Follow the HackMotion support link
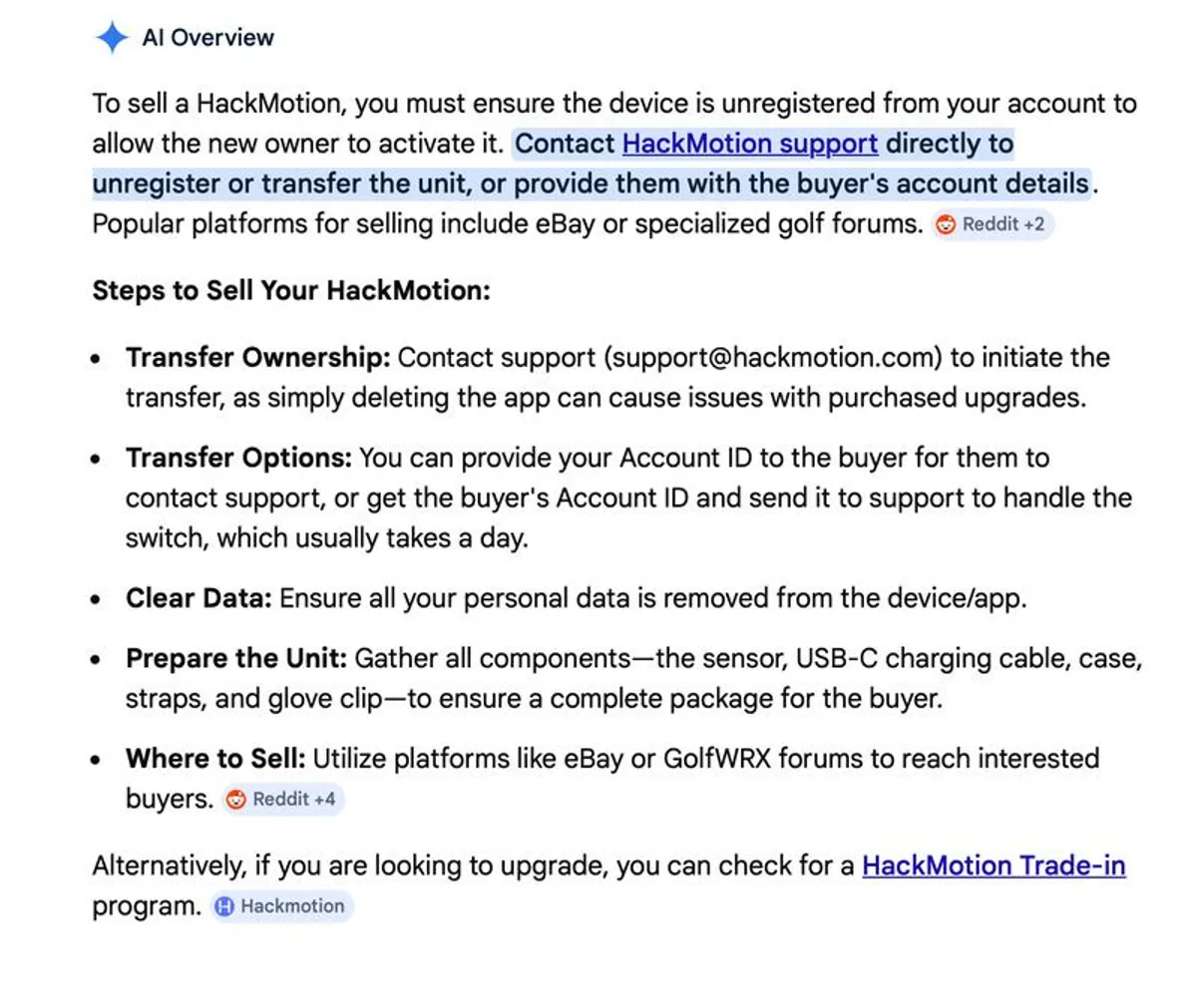 (749, 144)
